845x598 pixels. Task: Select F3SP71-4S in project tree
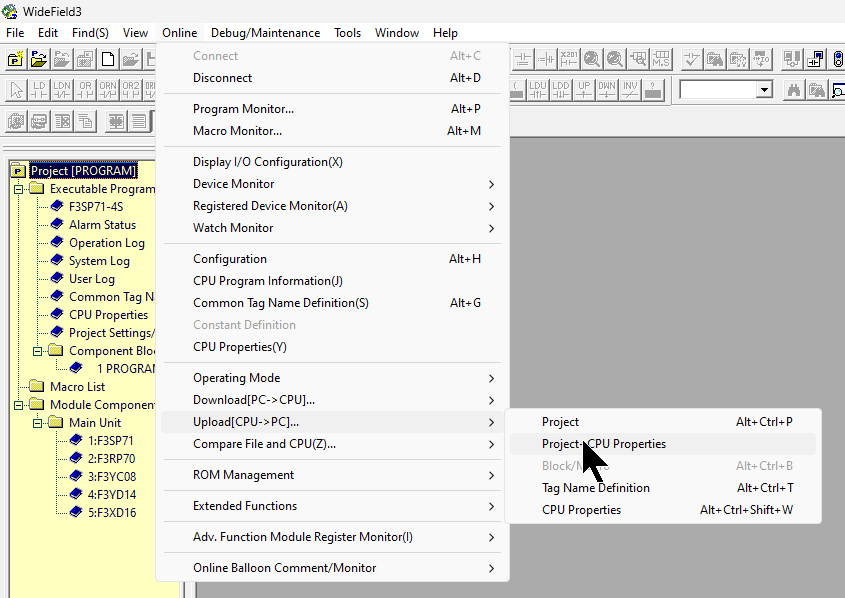(x=96, y=207)
